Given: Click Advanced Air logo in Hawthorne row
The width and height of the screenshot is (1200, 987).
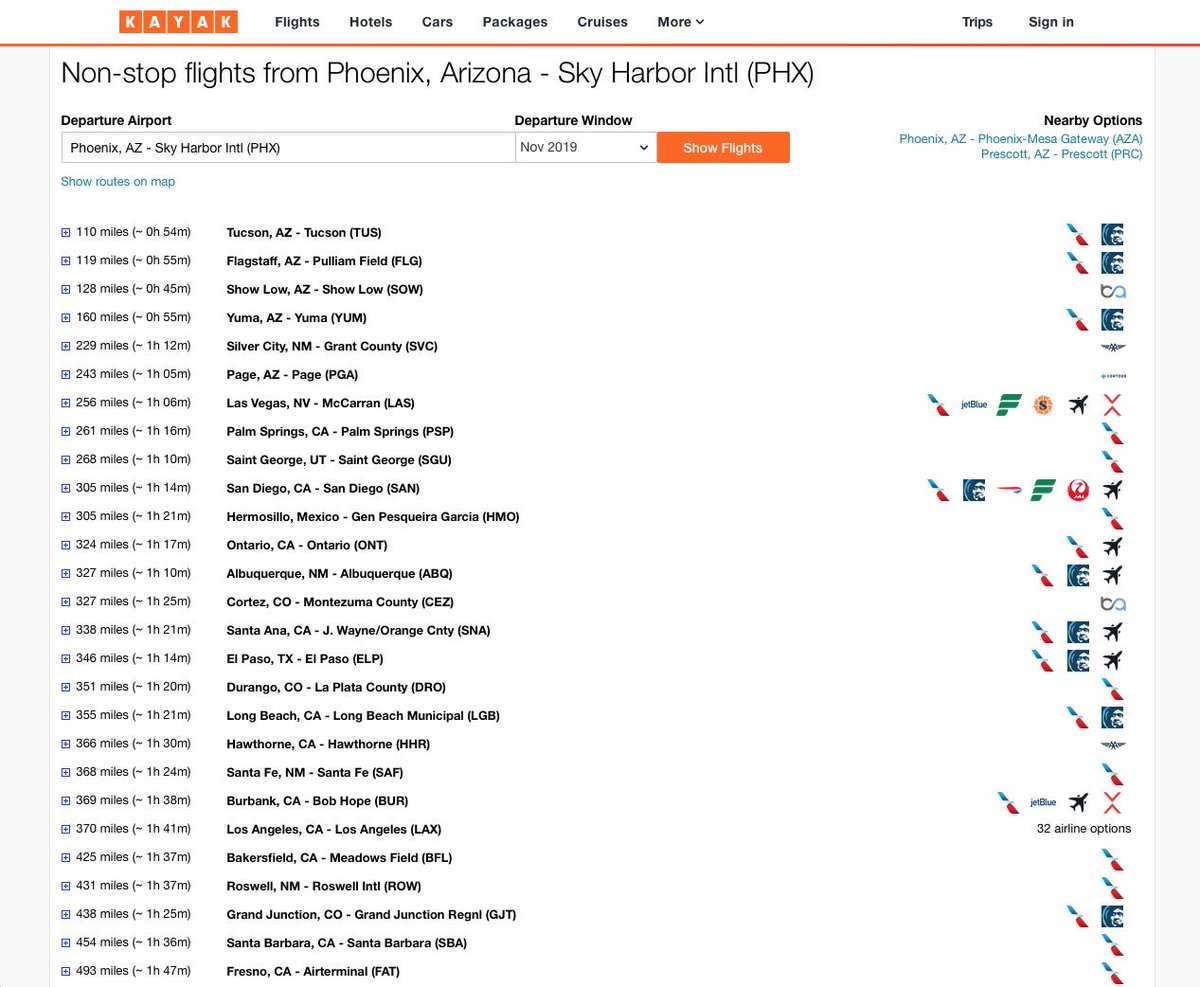Looking at the screenshot, I should 1112,745.
